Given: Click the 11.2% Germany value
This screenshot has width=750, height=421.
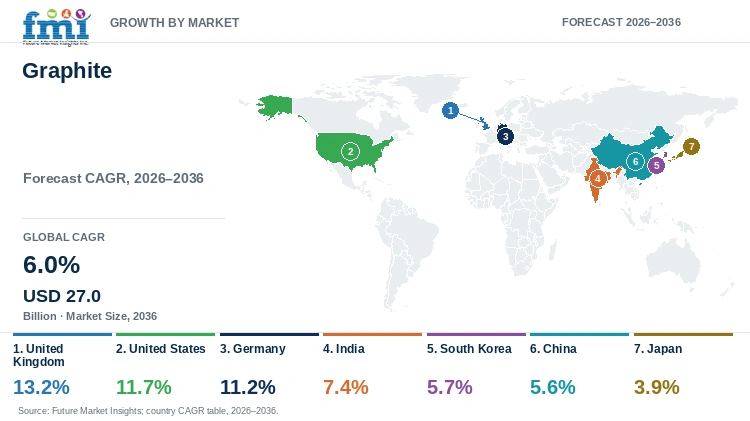Looking at the screenshot, I should pos(248,387).
